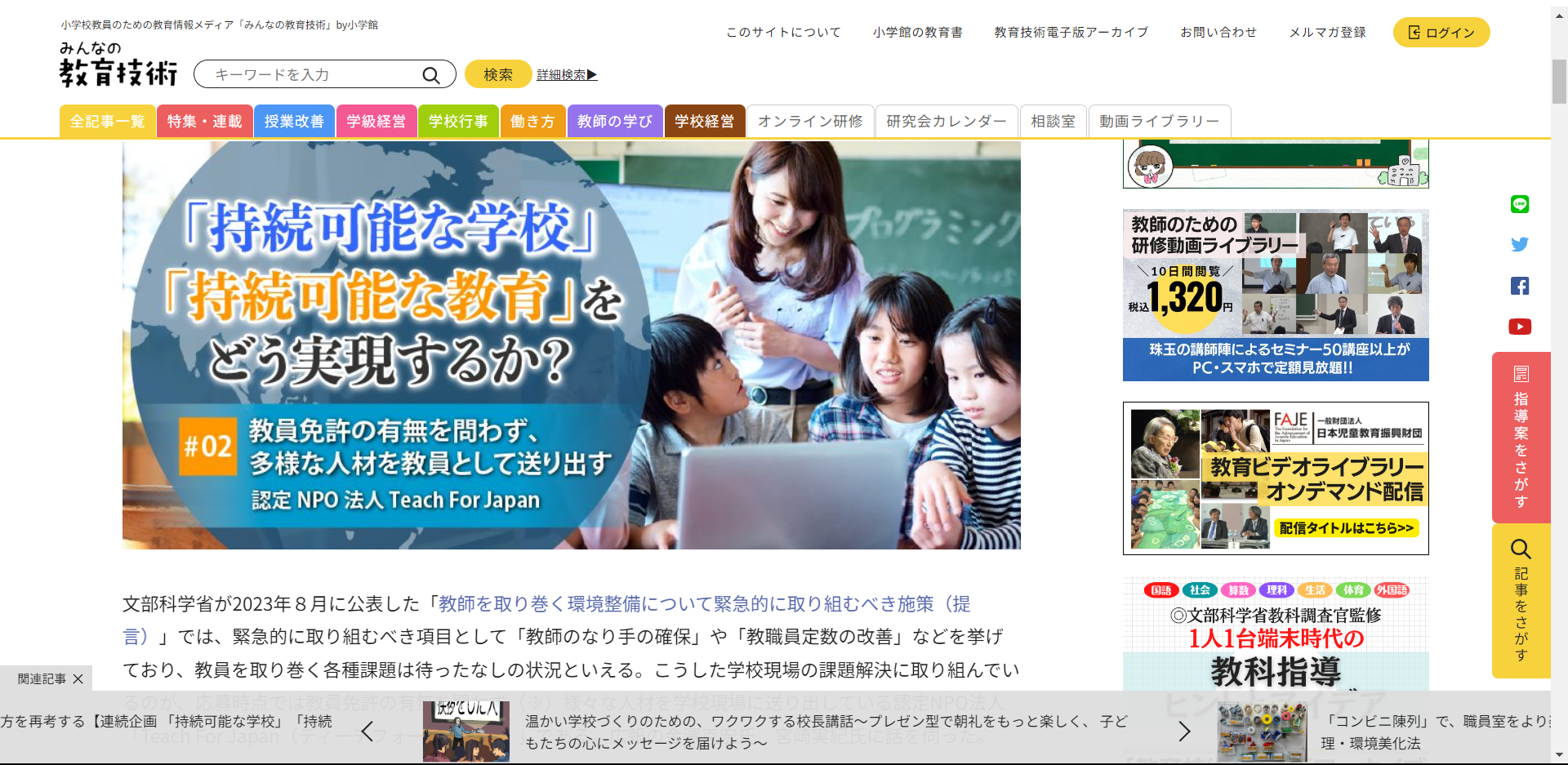Click 配信タイトルはこちら banner link
The height and width of the screenshot is (765, 1568).
click(x=1347, y=528)
